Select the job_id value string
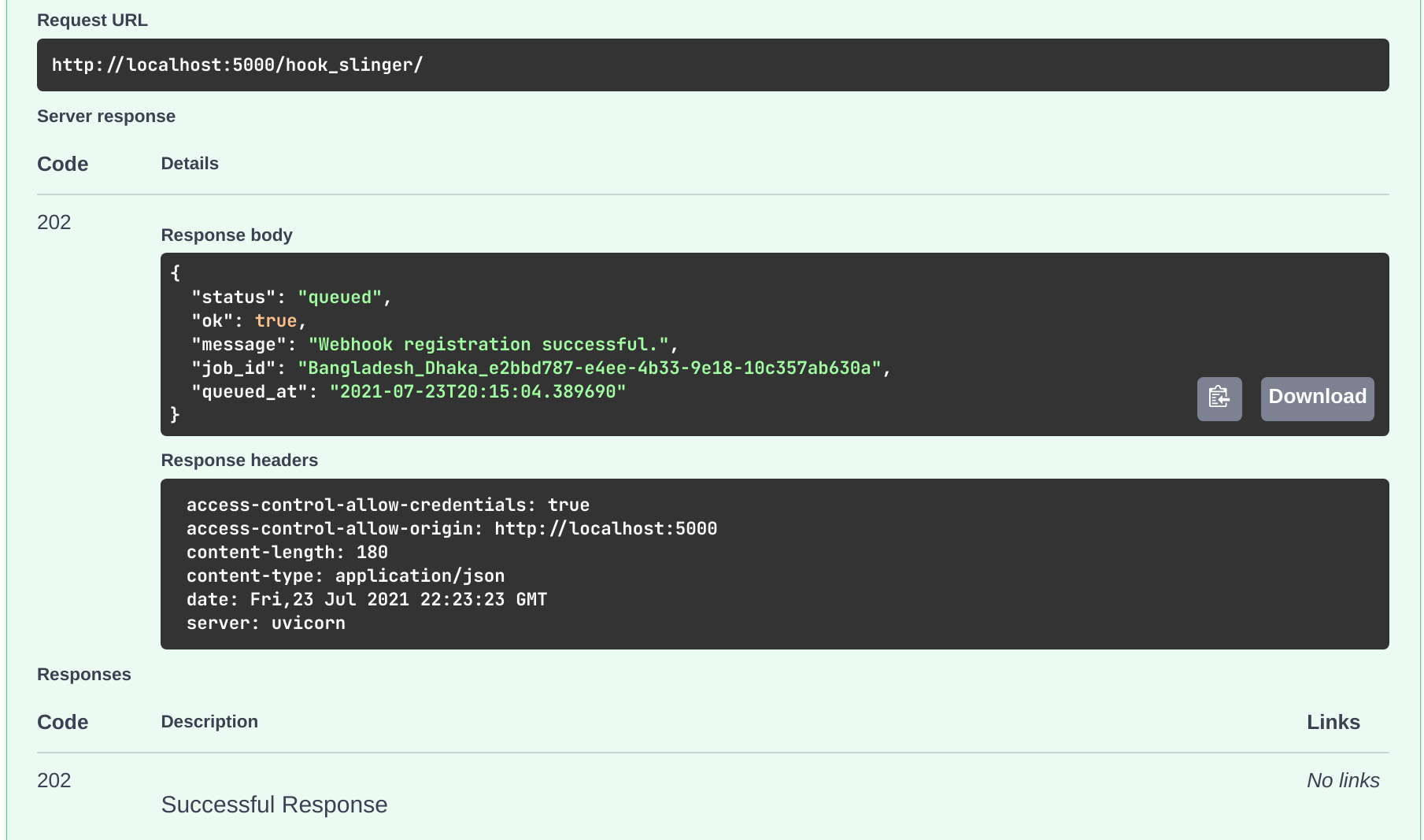 (589, 368)
